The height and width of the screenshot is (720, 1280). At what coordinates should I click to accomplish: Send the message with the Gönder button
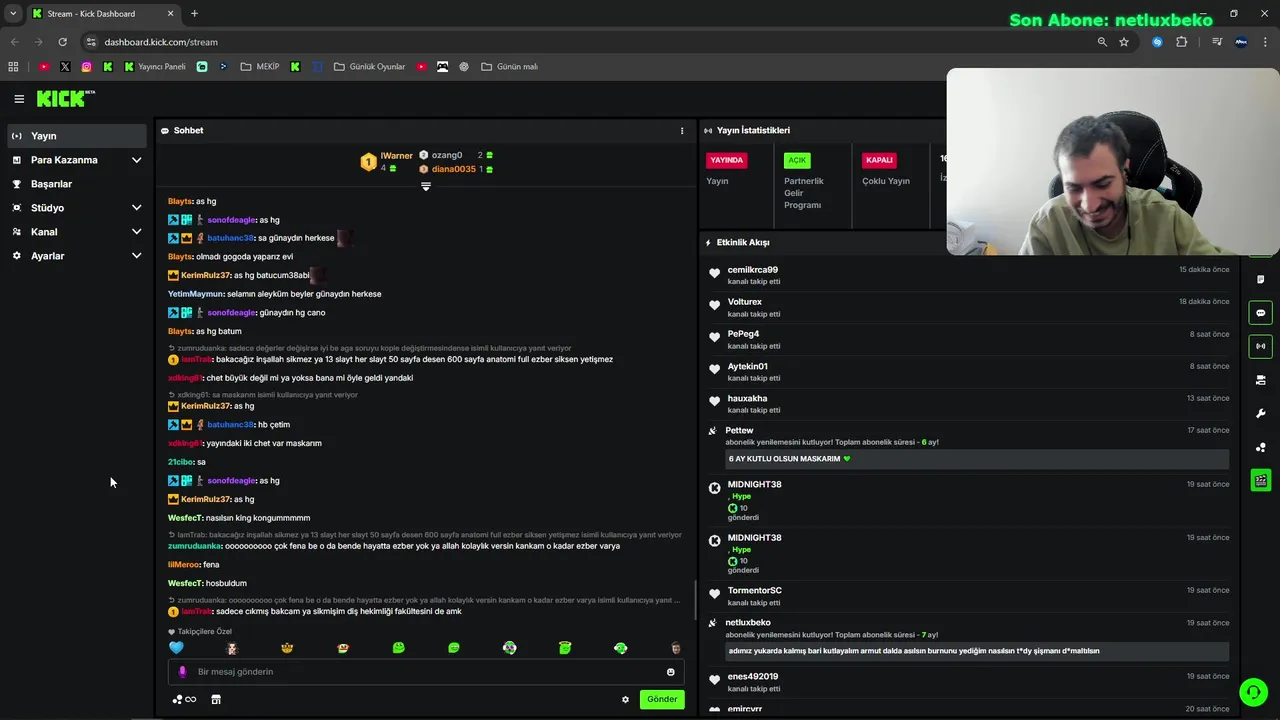662,700
